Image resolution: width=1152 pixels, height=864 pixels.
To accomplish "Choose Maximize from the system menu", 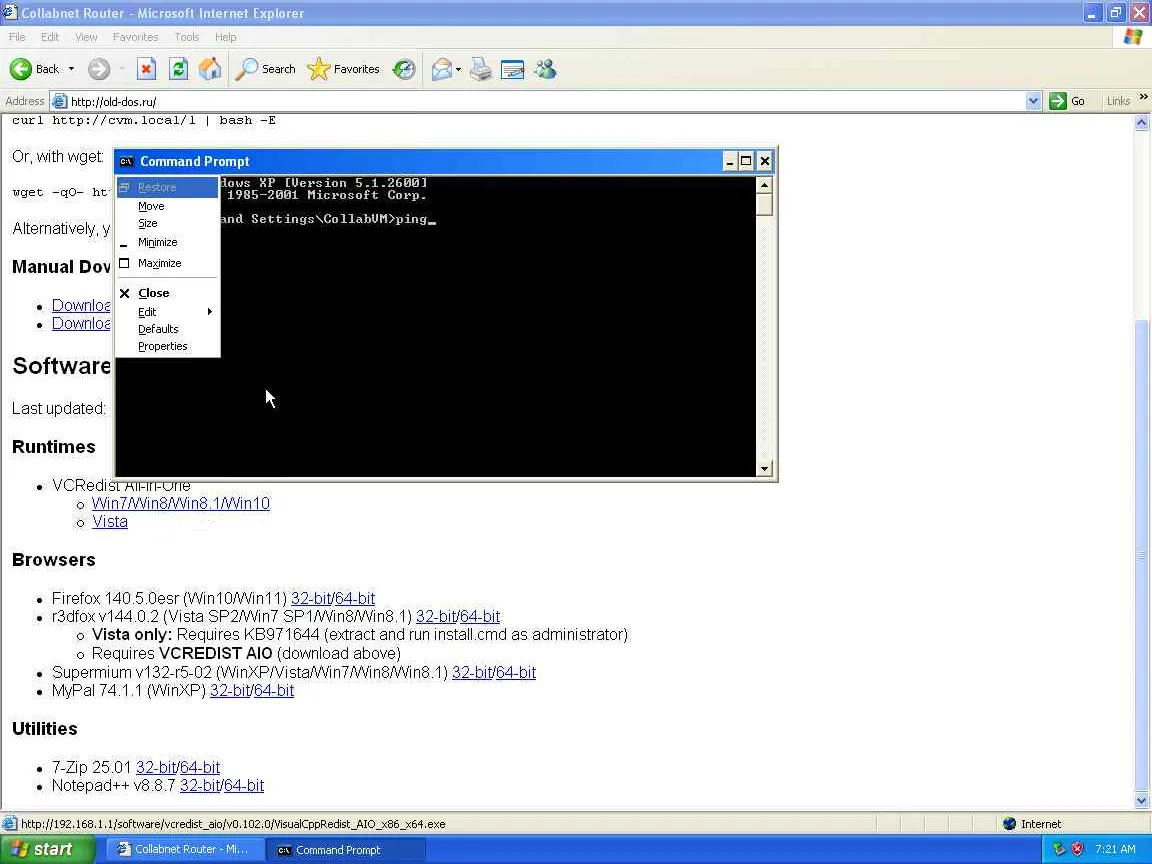I will click(x=168, y=263).
